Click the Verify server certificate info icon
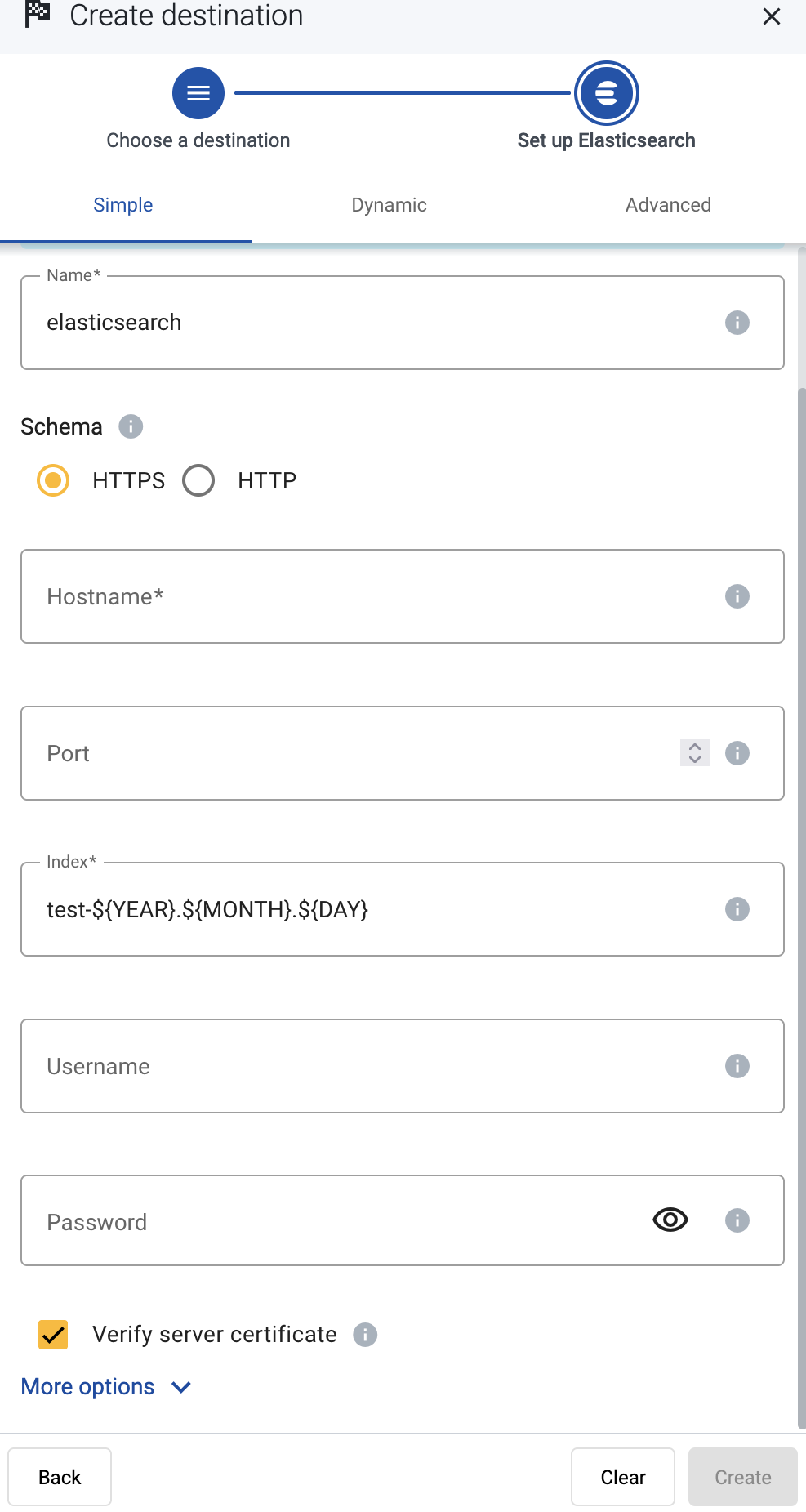Viewport: 806px width, 1512px height. (365, 1335)
